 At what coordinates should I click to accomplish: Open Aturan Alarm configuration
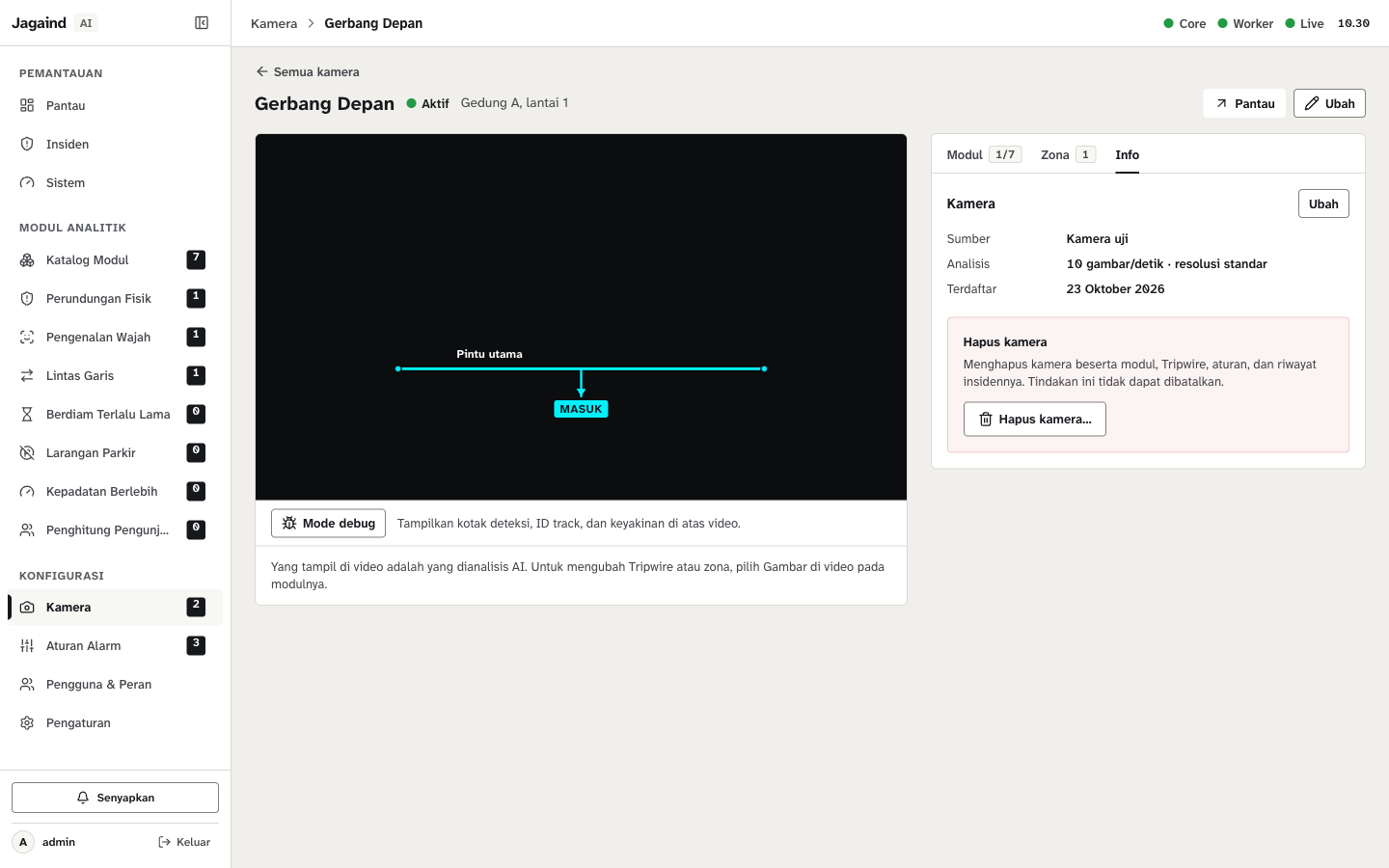click(x=115, y=645)
